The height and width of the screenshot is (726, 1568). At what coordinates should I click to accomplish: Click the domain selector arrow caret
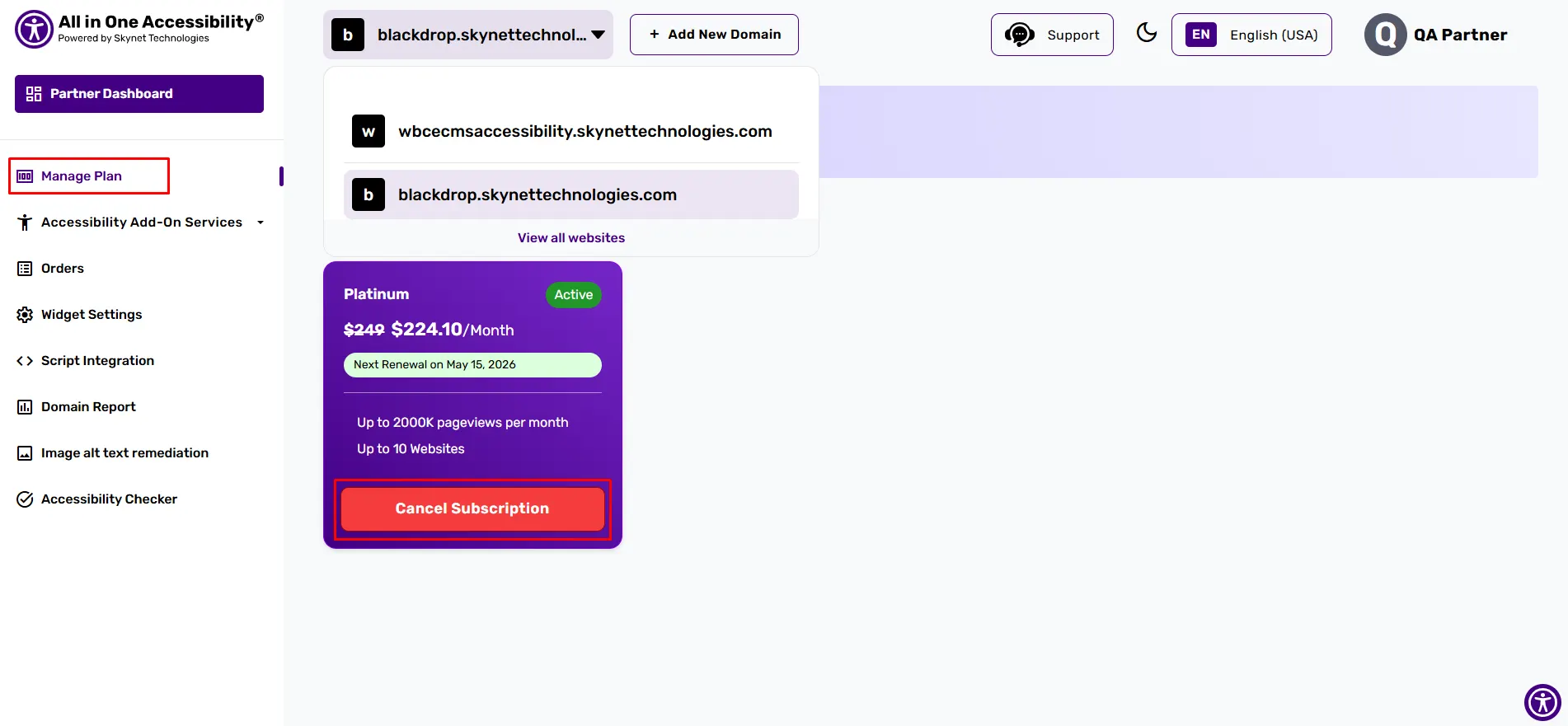(x=599, y=35)
